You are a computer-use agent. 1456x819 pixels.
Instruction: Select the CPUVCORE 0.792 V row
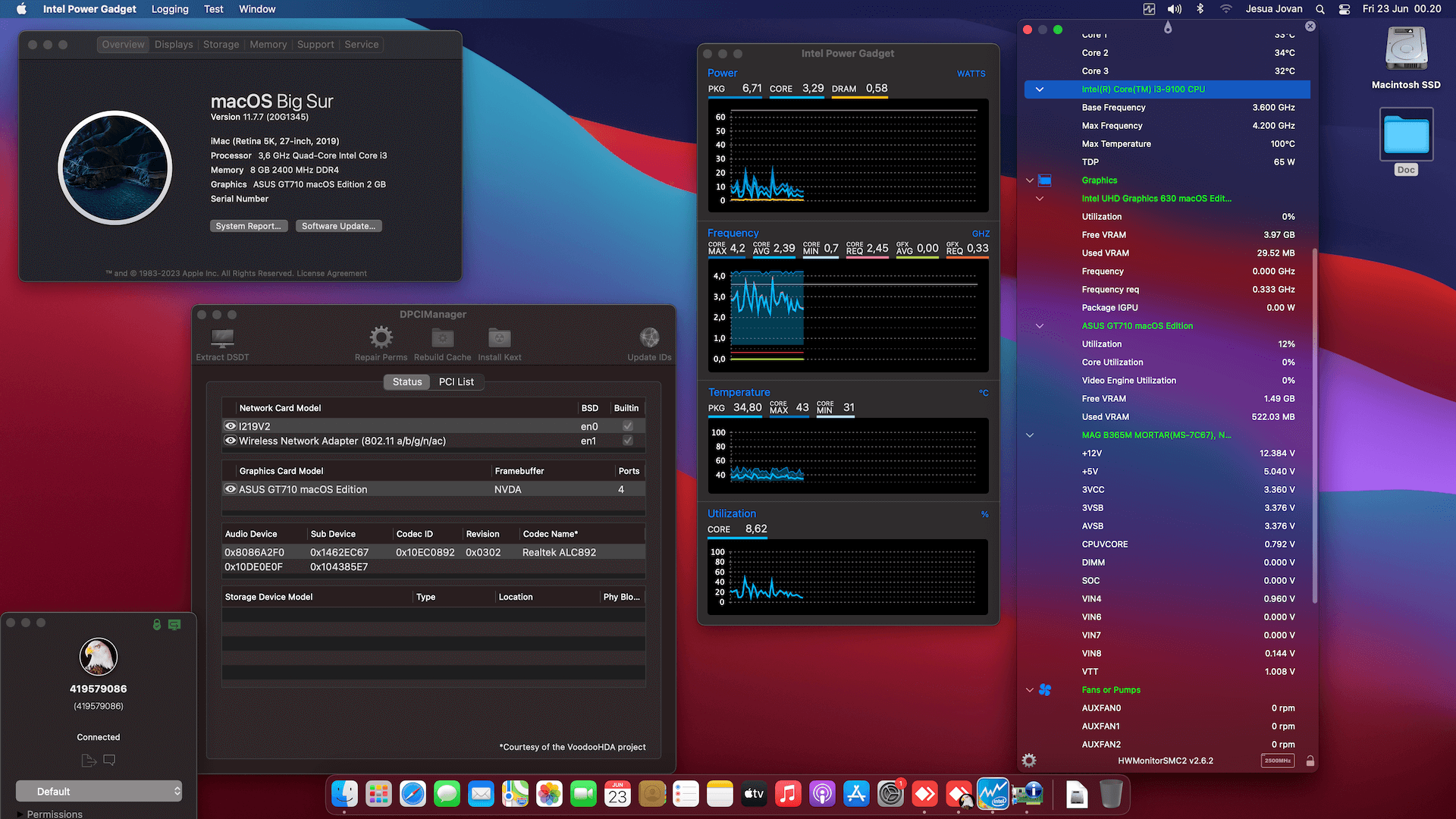pos(1167,544)
